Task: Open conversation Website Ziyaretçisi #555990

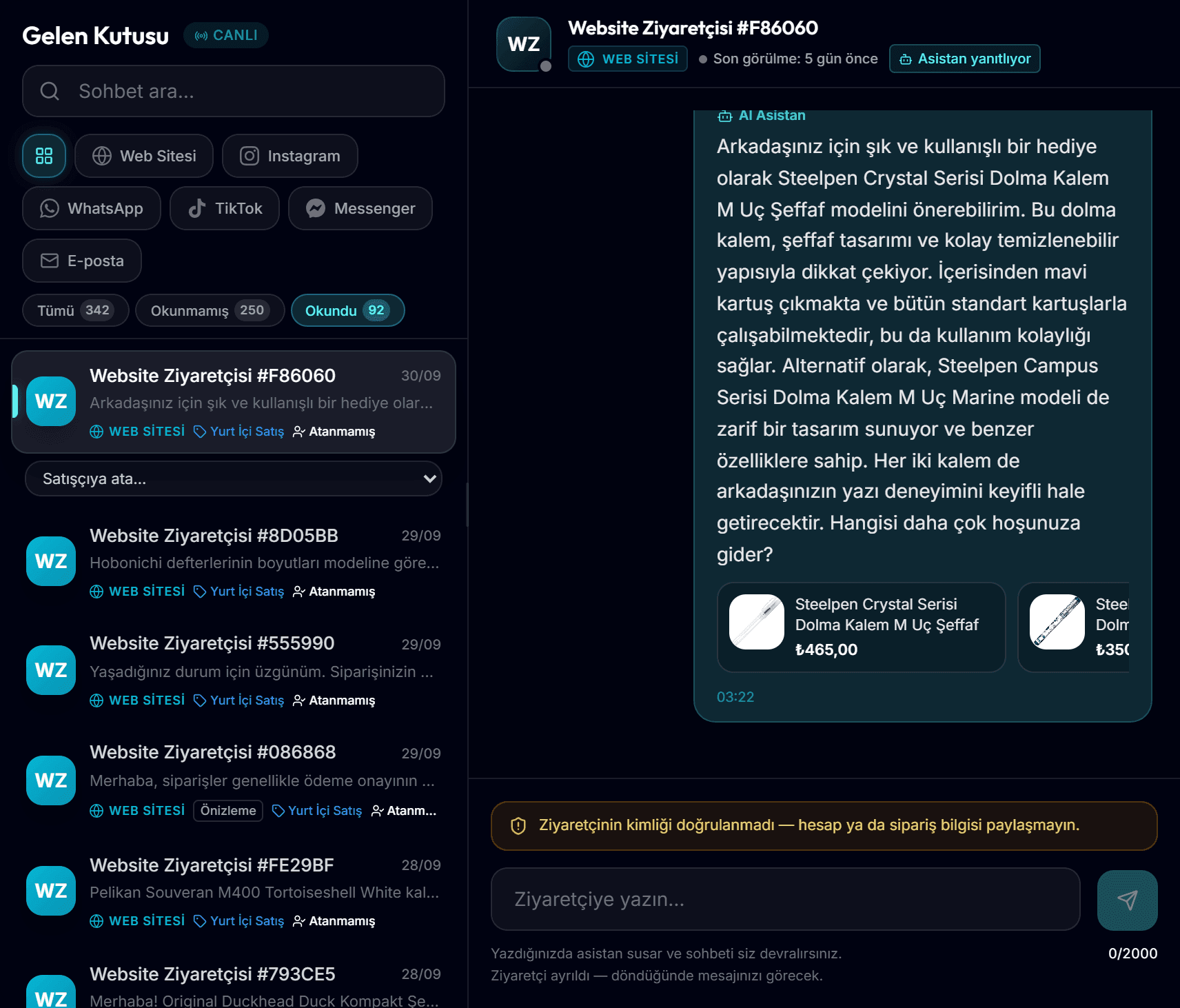Action: [234, 672]
